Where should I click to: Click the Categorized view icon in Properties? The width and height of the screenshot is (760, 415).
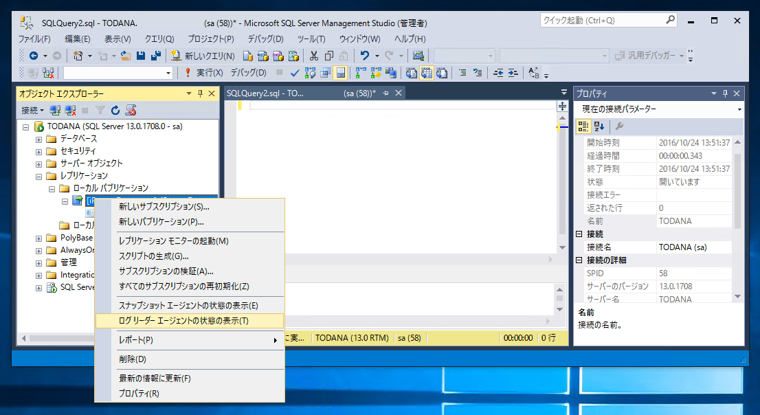pyautogui.click(x=583, y=127)
